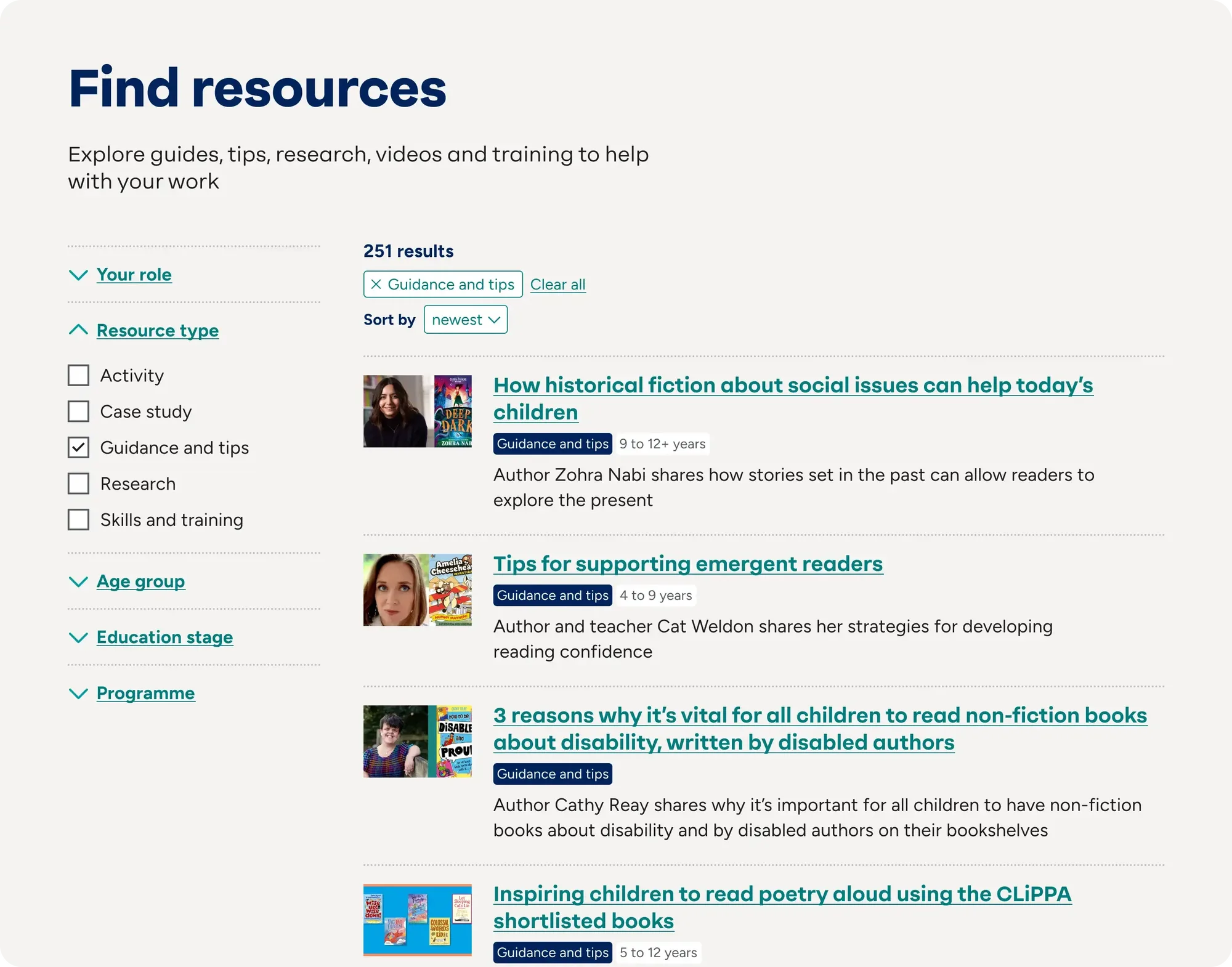Click the Zohra Nabi article thumbnail
This screenshot has width=1232, height=967.
point(417,411)
